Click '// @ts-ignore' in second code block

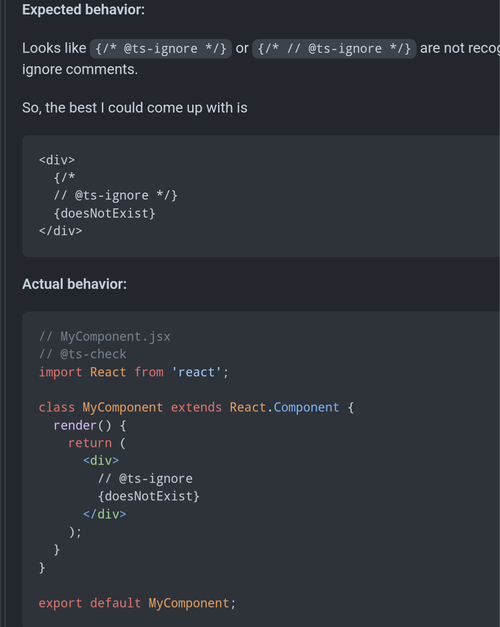[145, 479]
